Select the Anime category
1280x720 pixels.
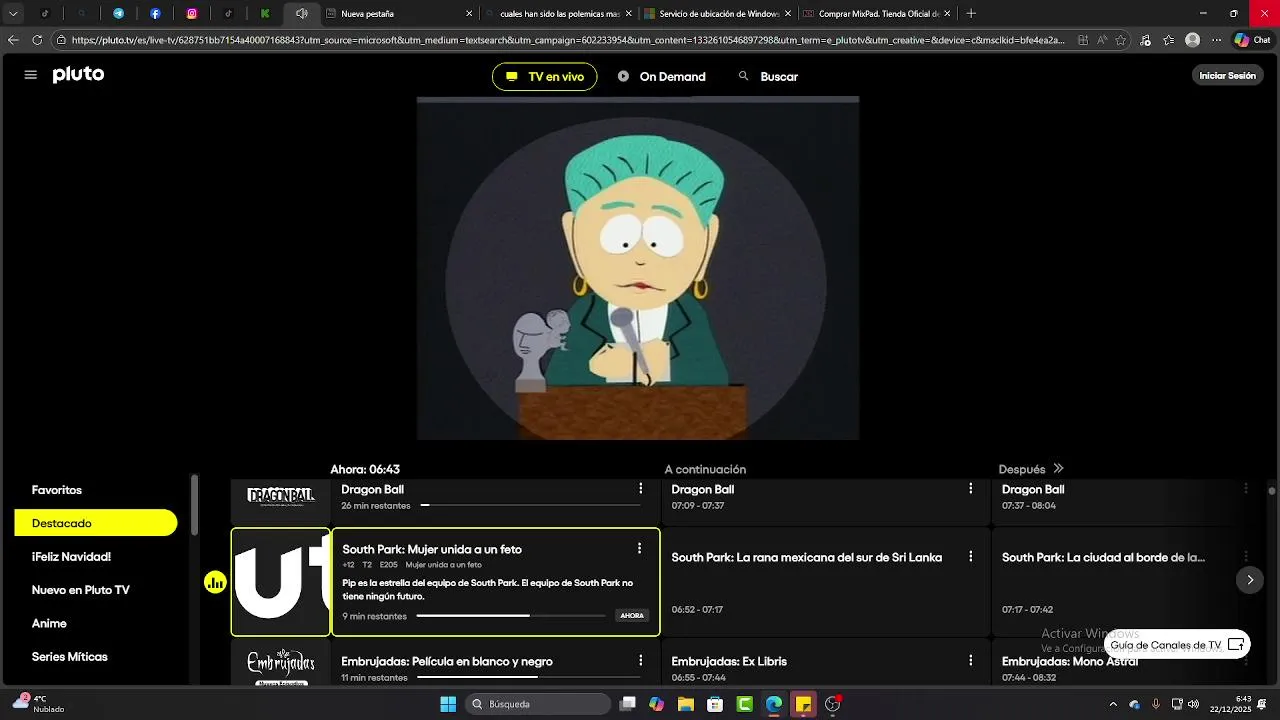point(49,623)
